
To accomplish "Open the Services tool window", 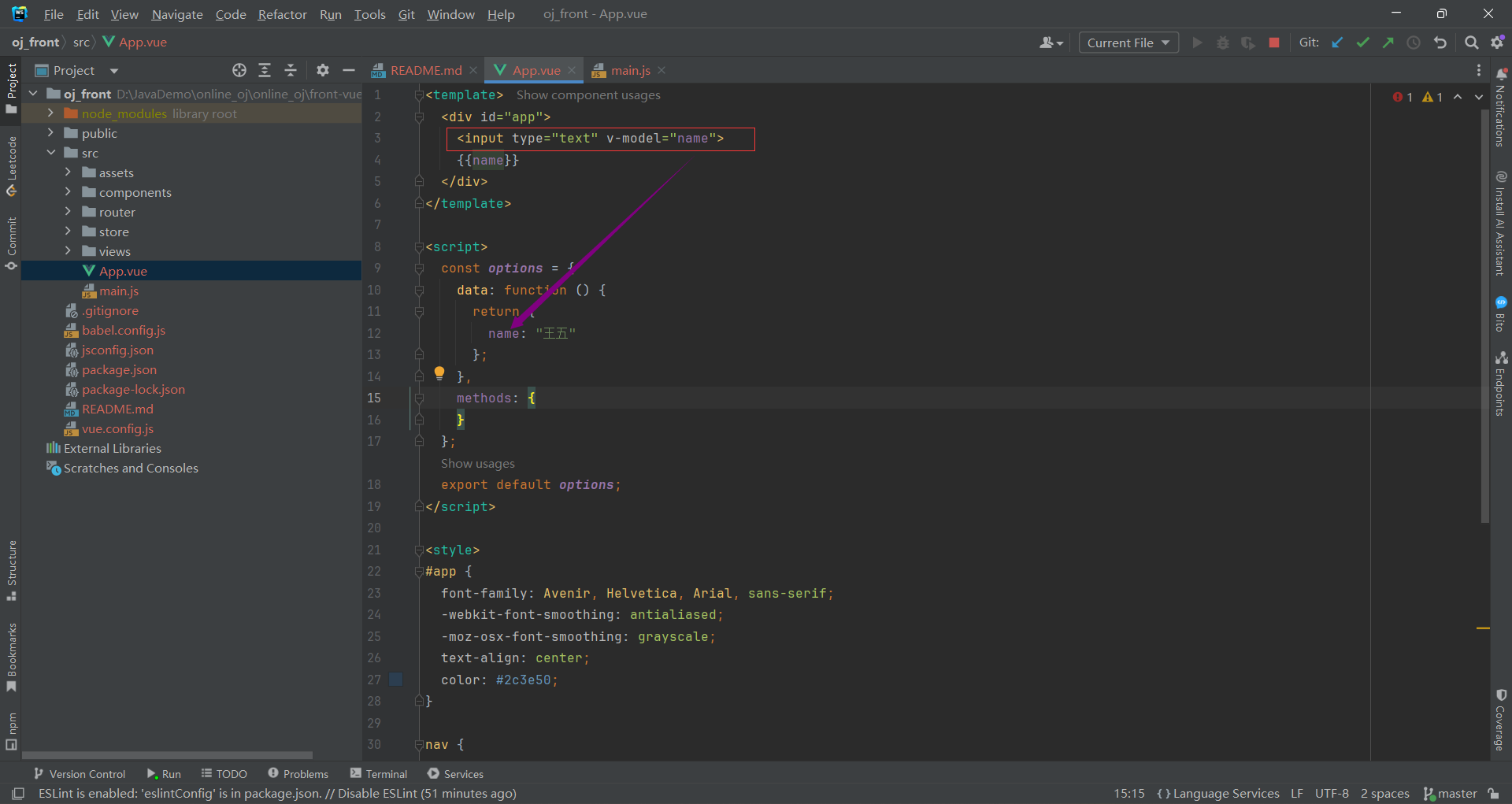I will point(455,774).
